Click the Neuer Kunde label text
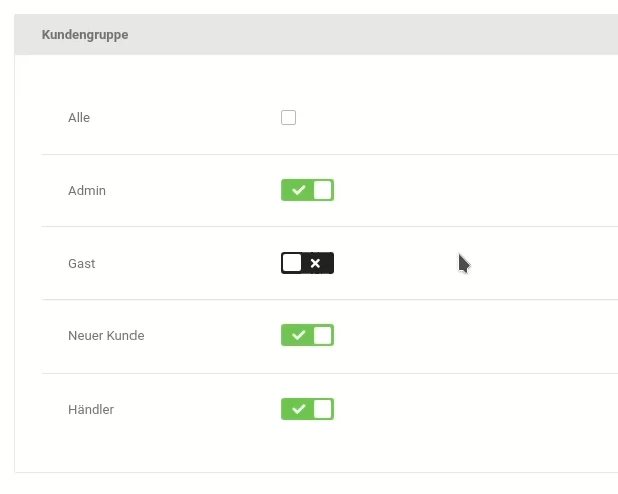 point(106,336)
